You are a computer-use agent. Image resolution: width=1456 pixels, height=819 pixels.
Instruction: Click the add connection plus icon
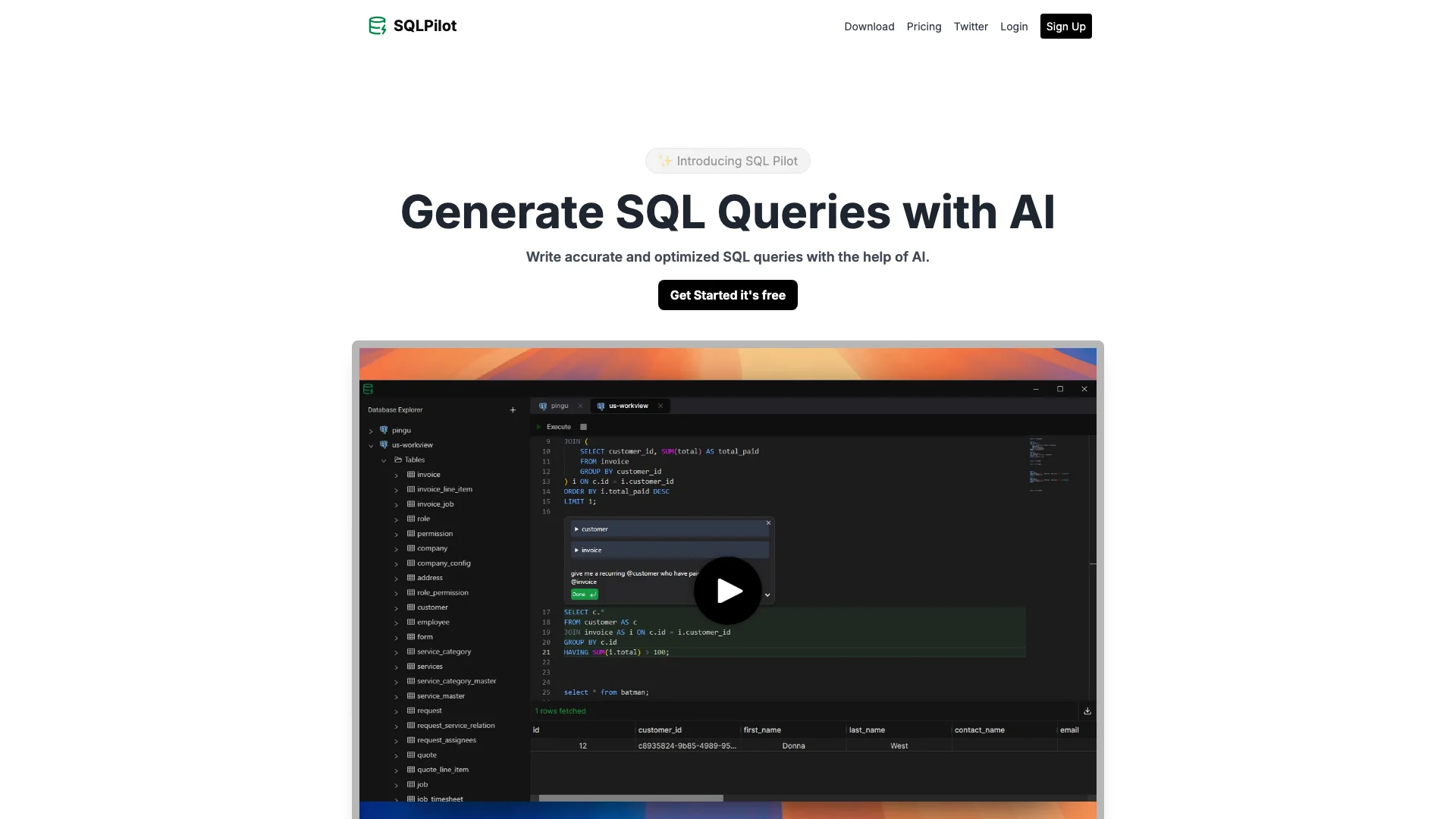(513, 410)
